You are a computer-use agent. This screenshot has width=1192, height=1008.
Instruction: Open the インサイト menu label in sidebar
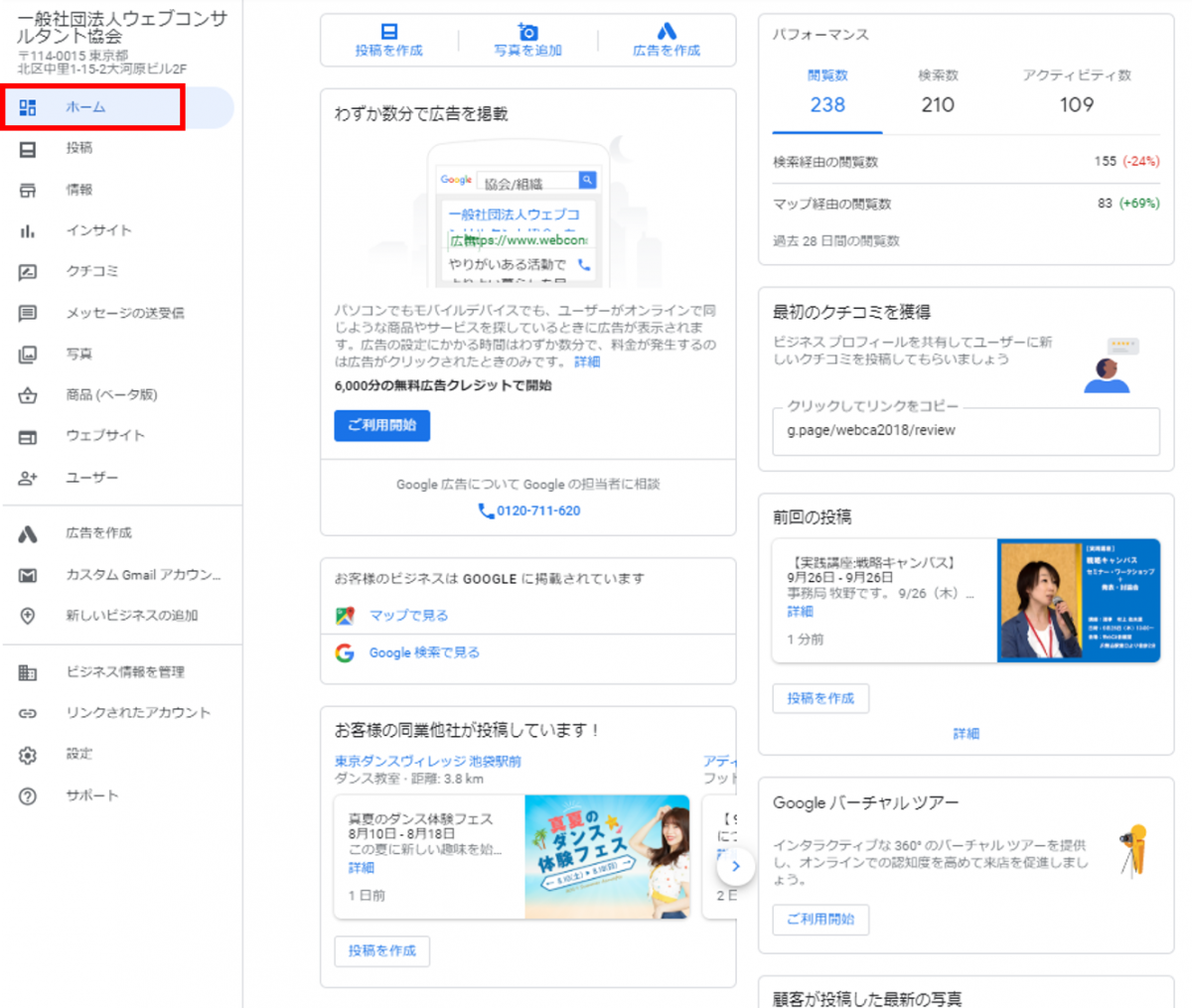[x=98, y=230]
